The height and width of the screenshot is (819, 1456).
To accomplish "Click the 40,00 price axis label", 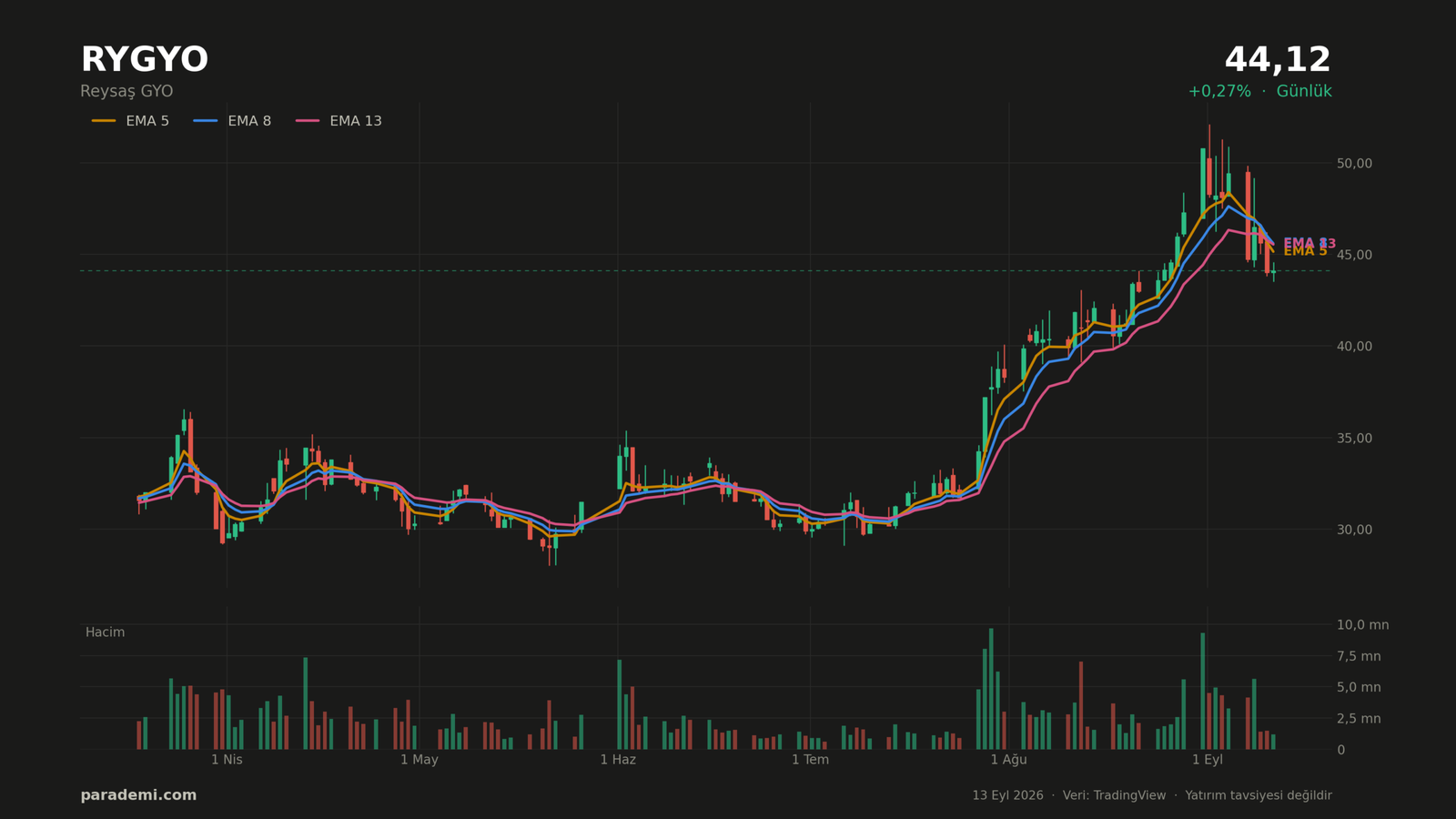I will click(1354, 347).
